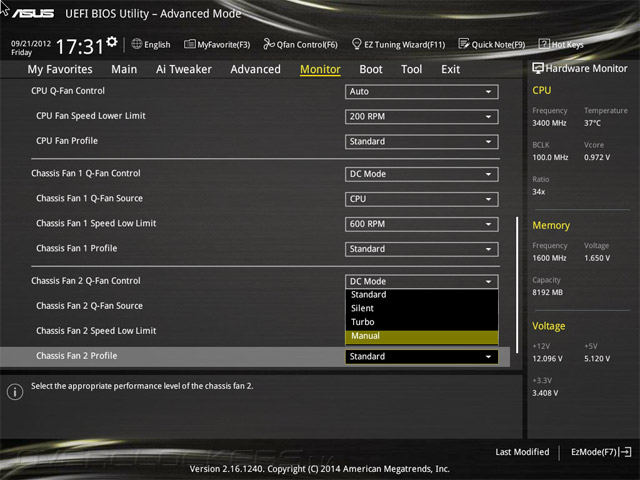Go to the Boot tab

click(371, 69)
